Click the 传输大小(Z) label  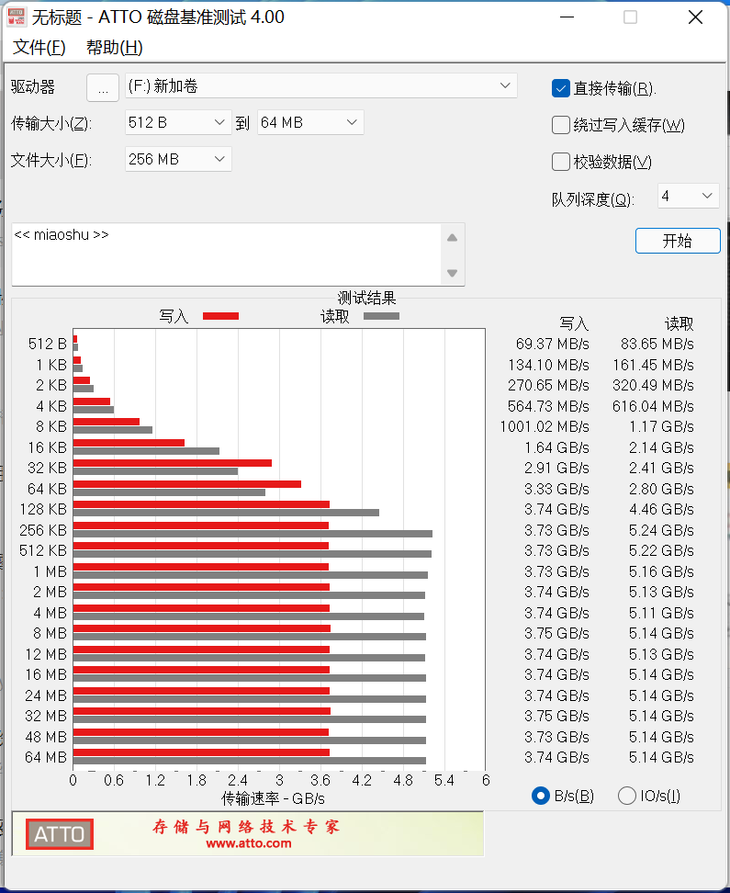tap(51, 123)
